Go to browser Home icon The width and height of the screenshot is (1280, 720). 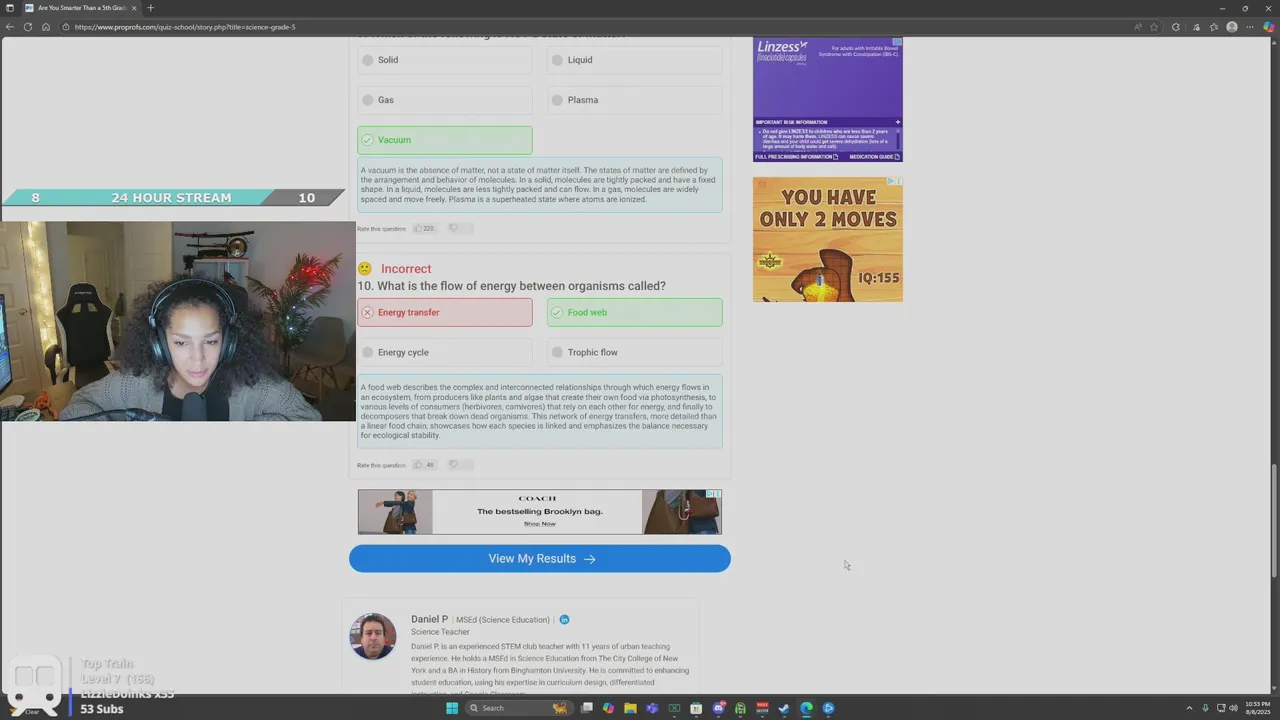point(46,27)
